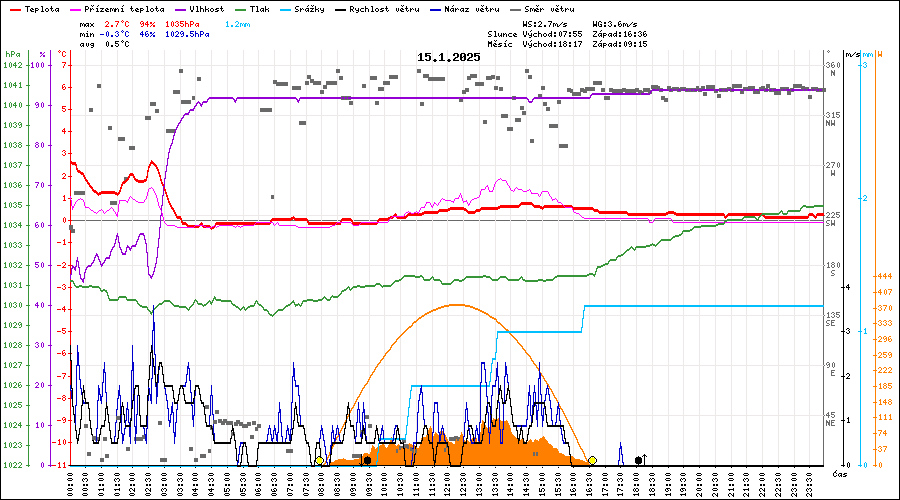Viewport: 900px width, 500px height.
Task: Click the yellow sunset marker on the timeline
Action: point(592,460)
